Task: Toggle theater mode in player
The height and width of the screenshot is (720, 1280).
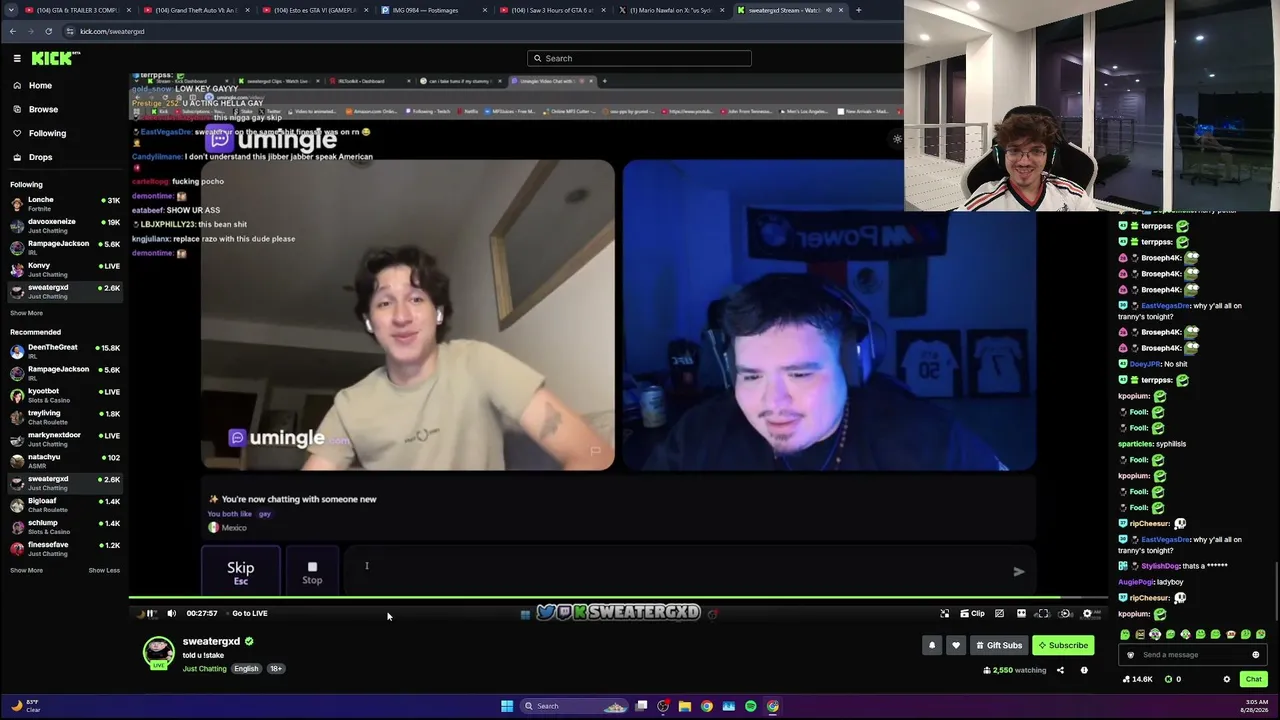Action: point(1021,613)
